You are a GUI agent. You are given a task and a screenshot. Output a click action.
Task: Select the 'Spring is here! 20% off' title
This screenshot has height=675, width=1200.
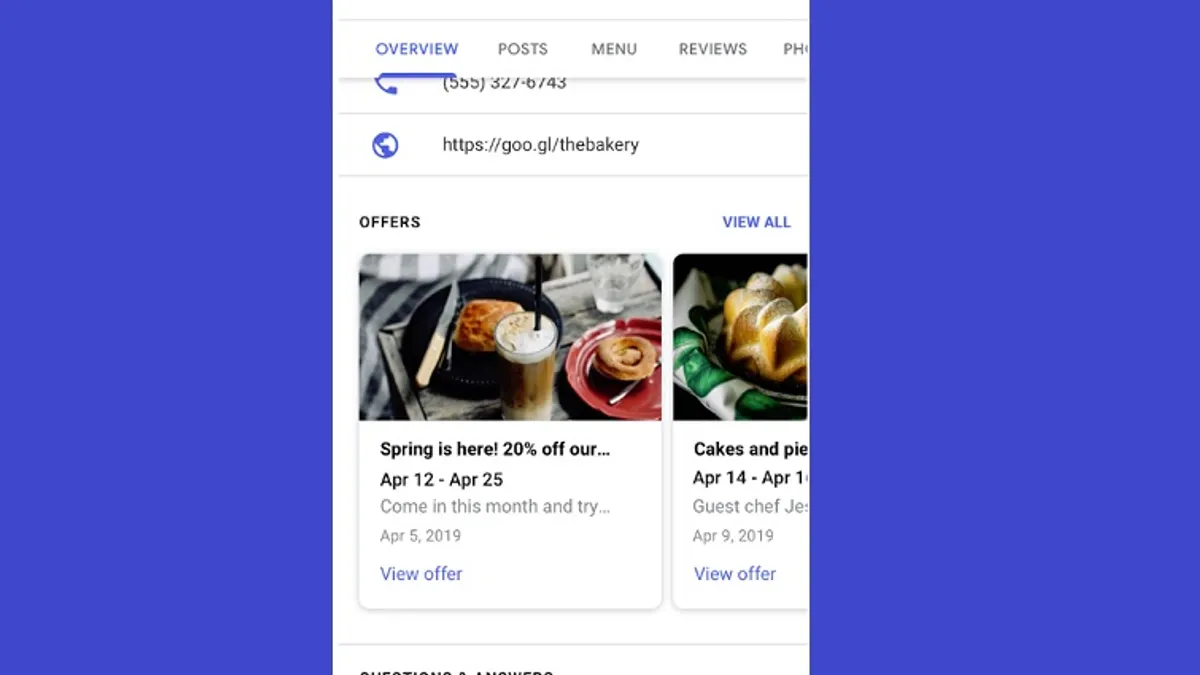(495, 449)
